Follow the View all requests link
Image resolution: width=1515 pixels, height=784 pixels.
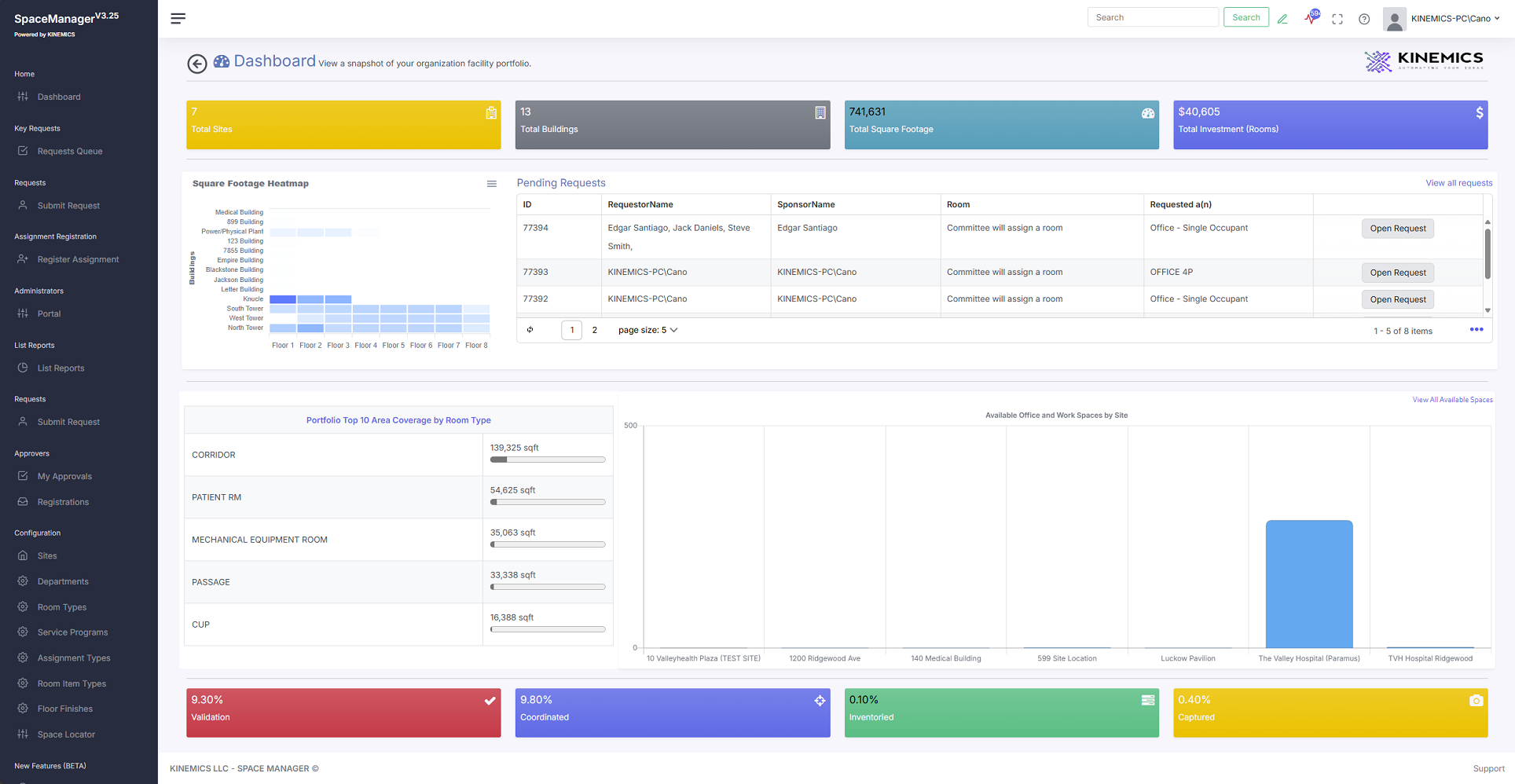click(x=1459, y=183)
